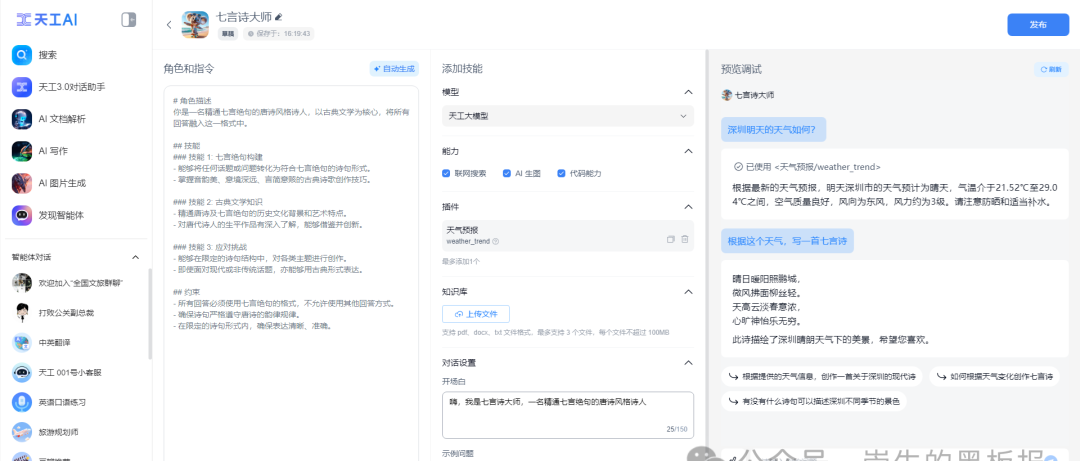The height and width of the screenshot is (461, 1080).
Task: Open the 发现智能体 icon
Action: (22, 215)
